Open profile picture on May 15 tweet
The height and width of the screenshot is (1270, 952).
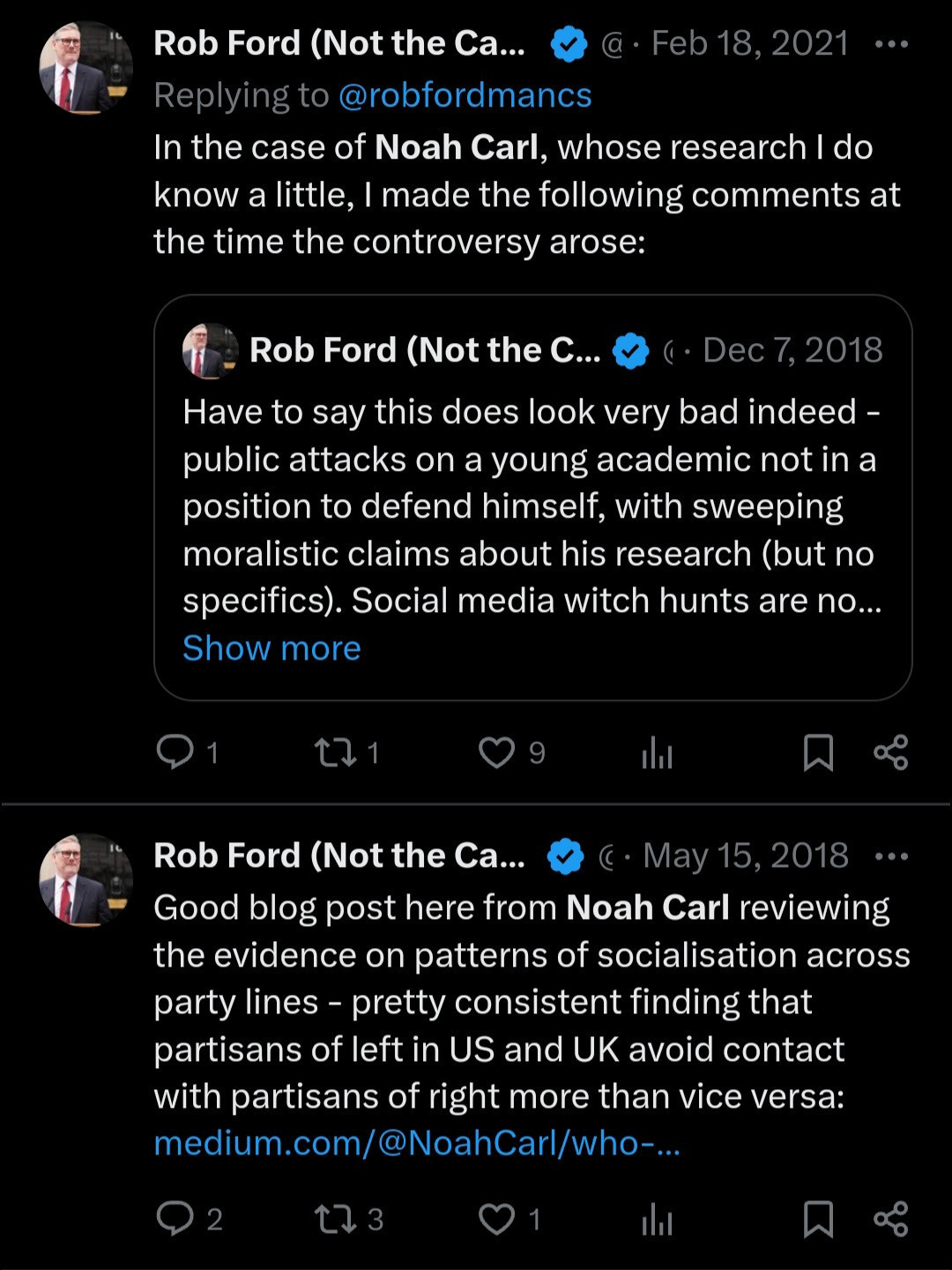tap(86, 880)
